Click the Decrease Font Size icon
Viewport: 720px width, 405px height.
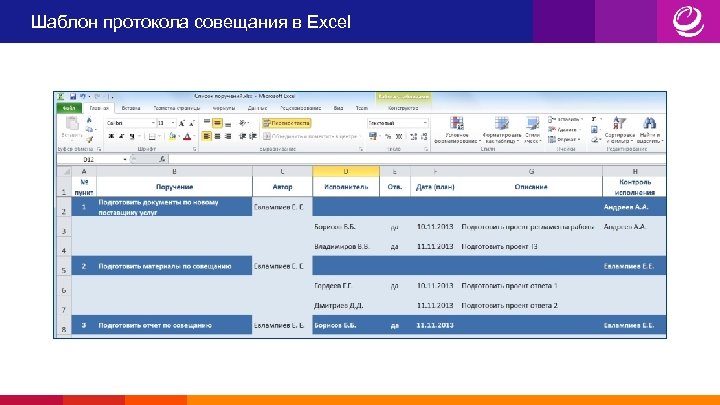(x=192, y=123)
